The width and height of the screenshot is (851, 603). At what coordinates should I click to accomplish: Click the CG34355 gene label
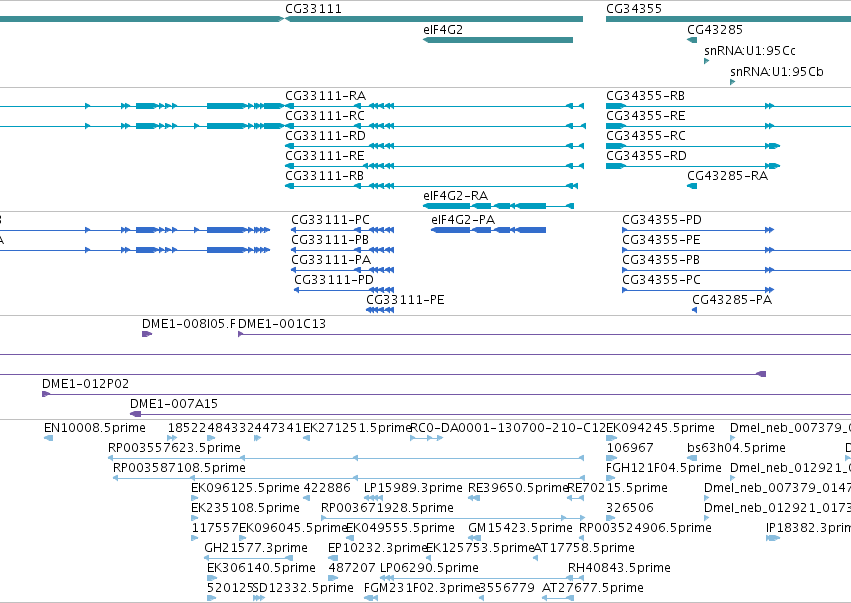(x=633, y=9)
